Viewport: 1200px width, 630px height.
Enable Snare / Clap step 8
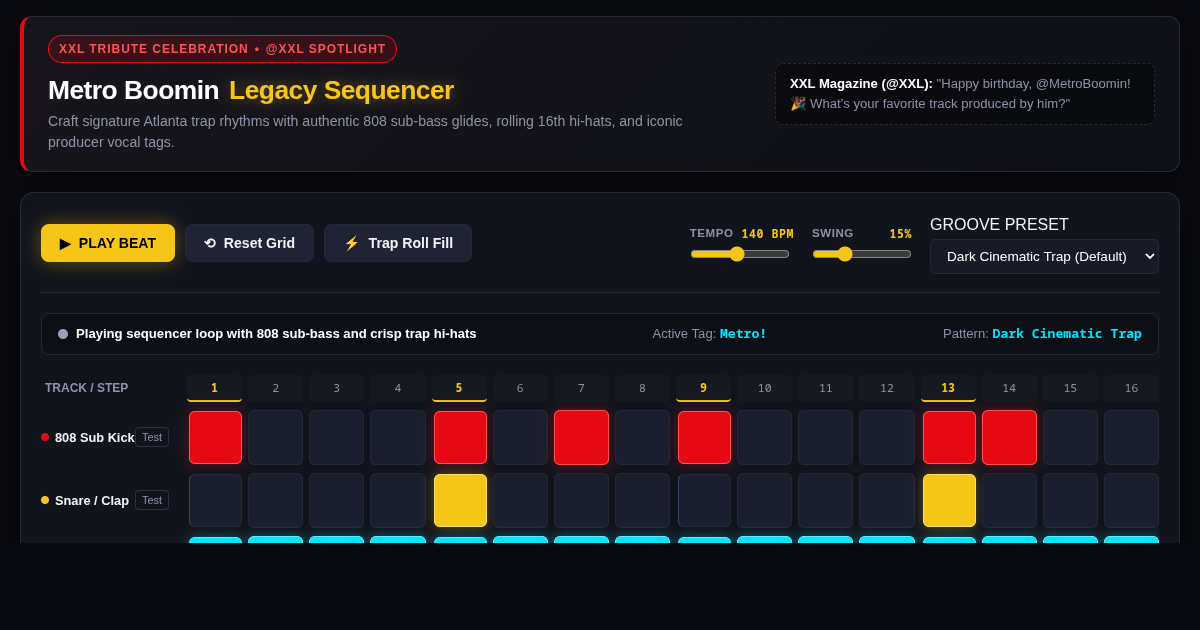tap(643, 500)
